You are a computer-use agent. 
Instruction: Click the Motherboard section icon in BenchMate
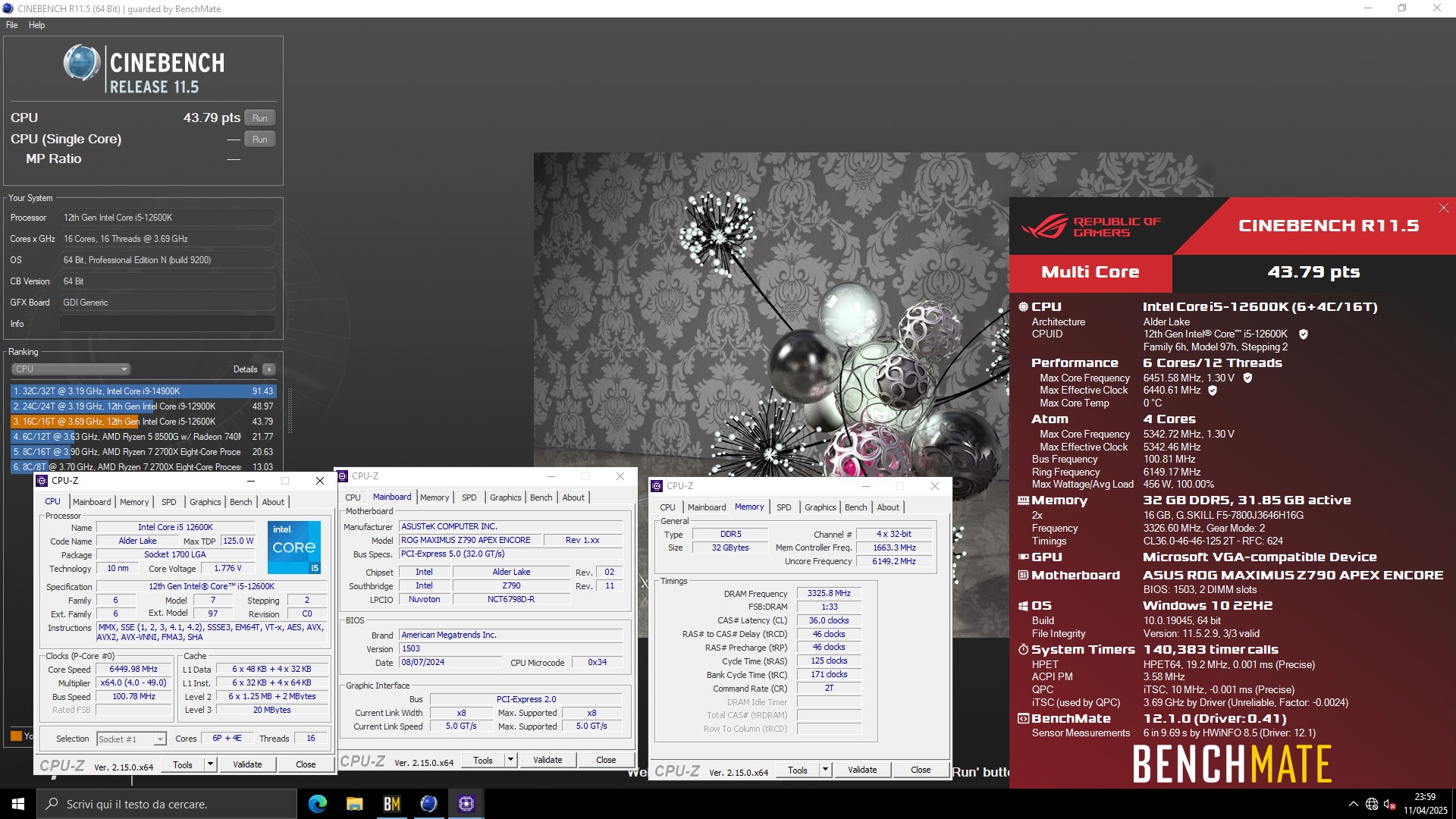pyautogui.click(x=1023, y=576)
